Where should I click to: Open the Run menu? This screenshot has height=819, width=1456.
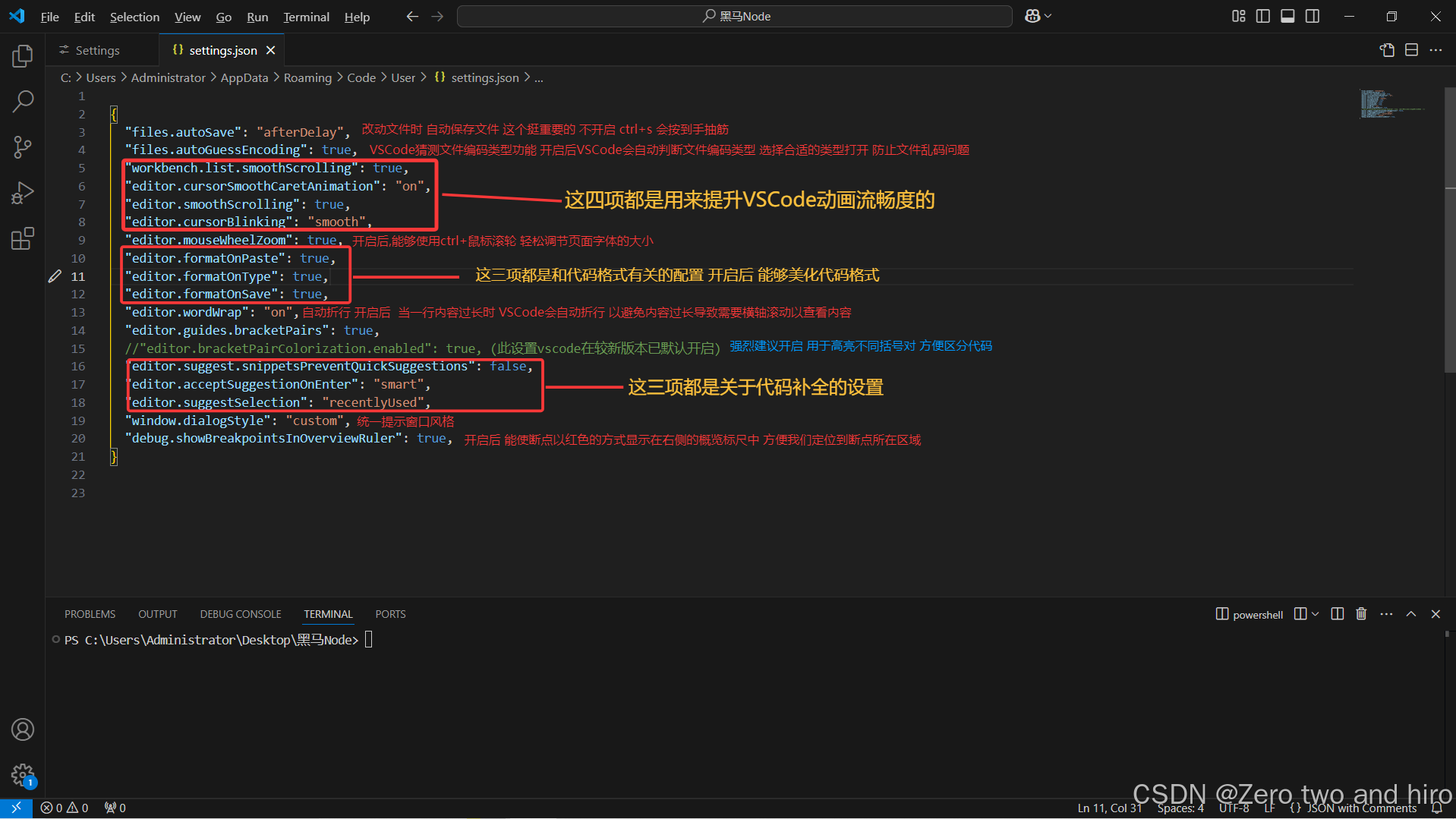(257, 17)
